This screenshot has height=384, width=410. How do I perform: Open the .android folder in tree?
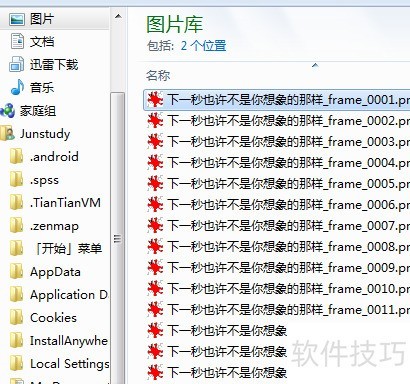pos(54,157)
